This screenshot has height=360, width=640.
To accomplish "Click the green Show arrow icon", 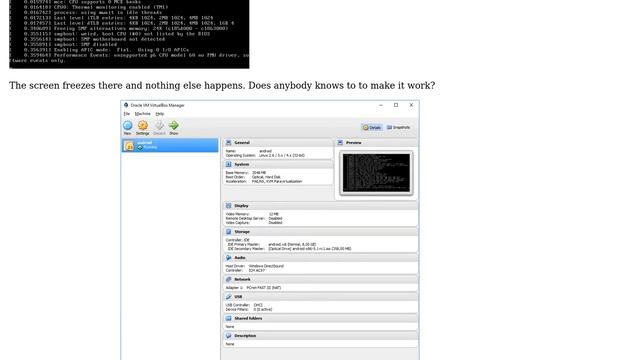I will pos(174,125).
